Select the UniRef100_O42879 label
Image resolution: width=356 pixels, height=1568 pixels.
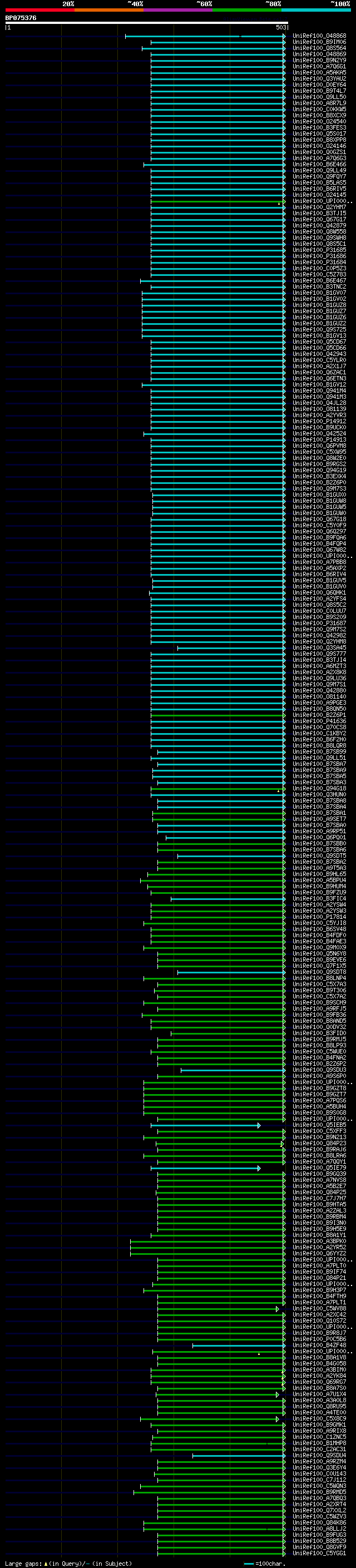319,226
